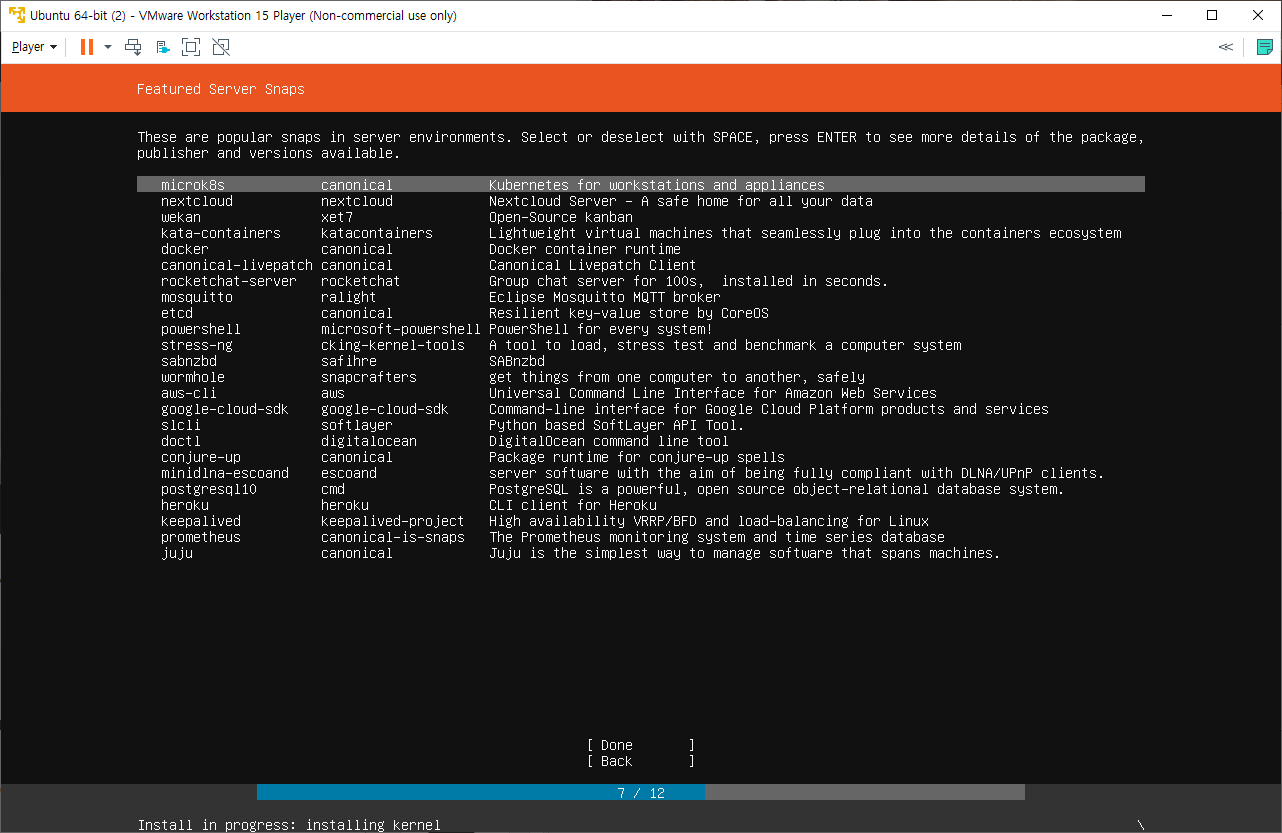Image resolution: width=1282 pixels, height=833 pixels.
Task: Click description 'Eclipse Mosquitto MQTT broker'
Action: [x=605, y=297]
